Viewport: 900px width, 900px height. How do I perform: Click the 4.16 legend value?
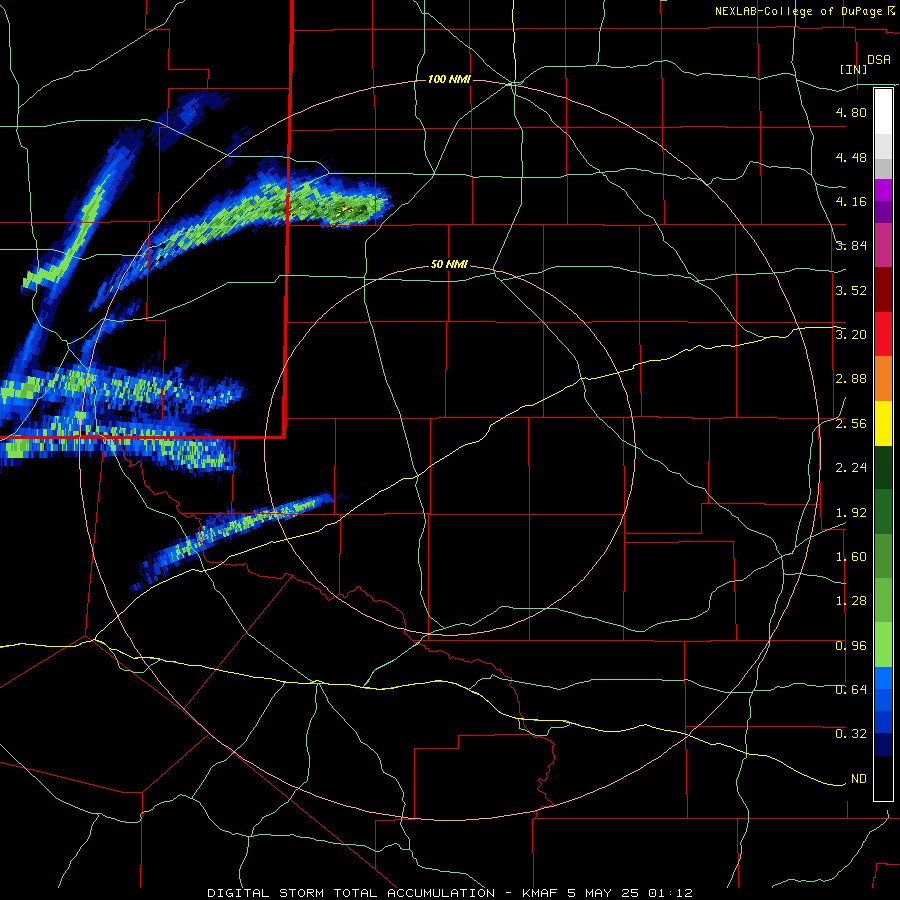click(851, 201)
